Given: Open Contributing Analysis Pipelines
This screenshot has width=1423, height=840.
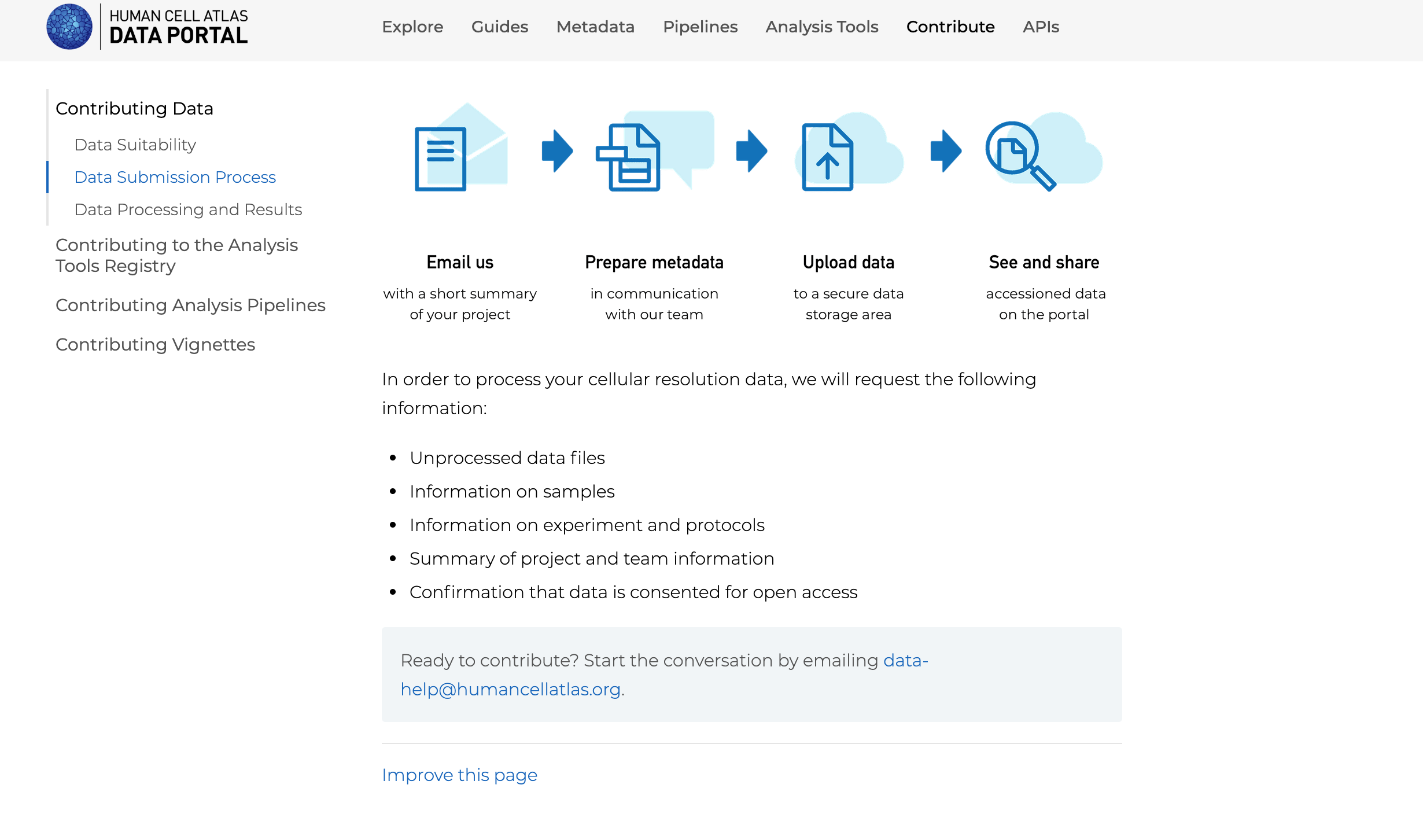Looking at the screenshot, I should pyautogui.click(x=190, y=305).
